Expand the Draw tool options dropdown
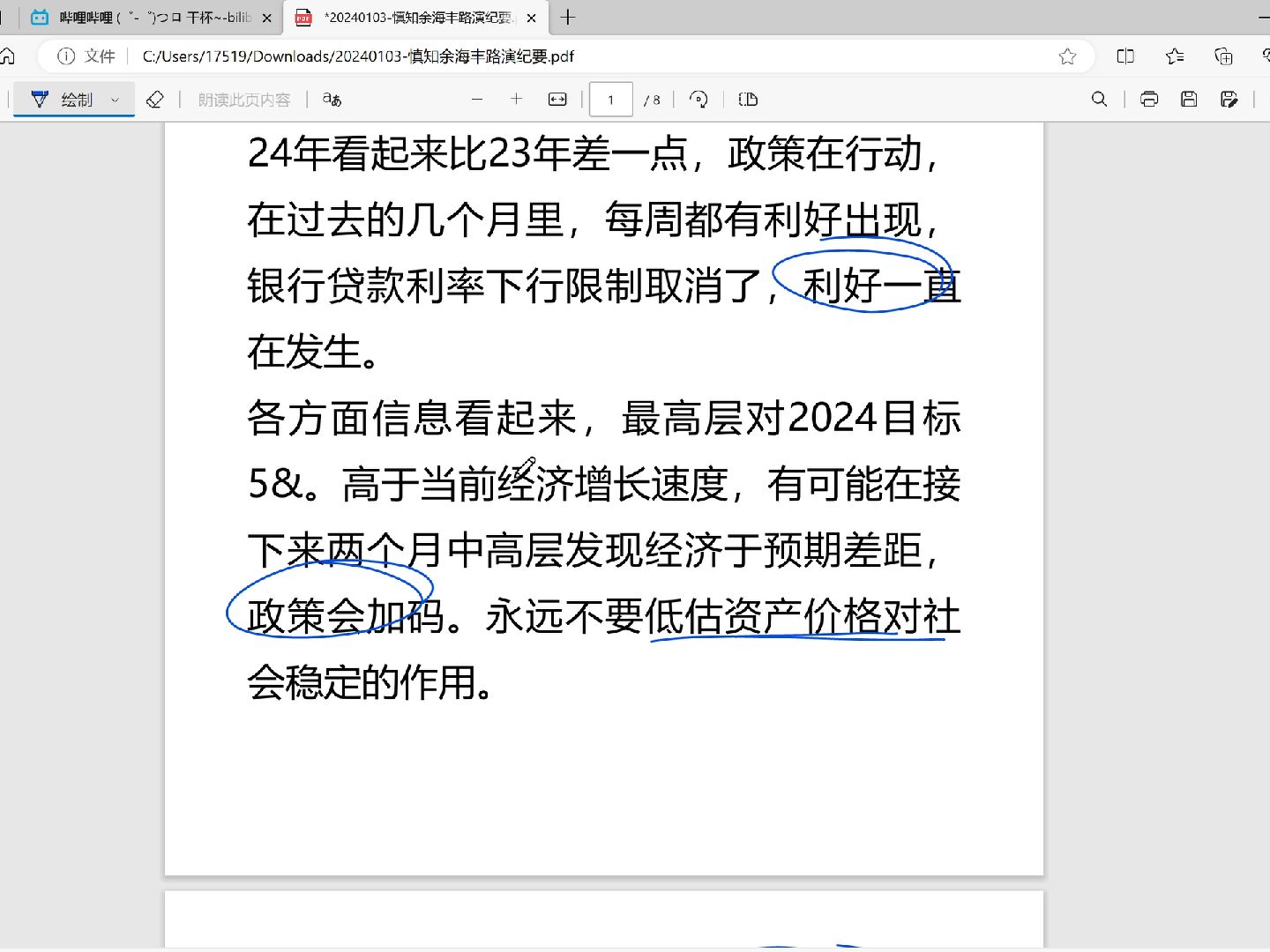 (115, 100)
